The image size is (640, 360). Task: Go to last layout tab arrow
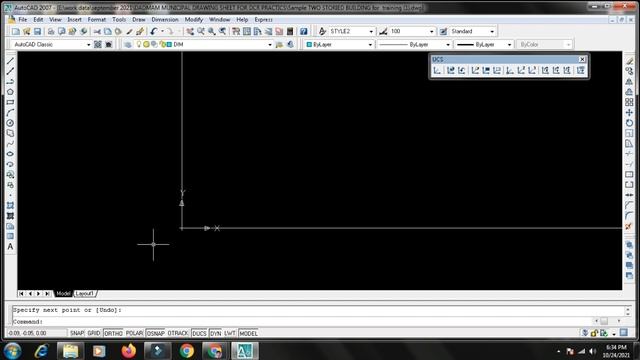47,293
